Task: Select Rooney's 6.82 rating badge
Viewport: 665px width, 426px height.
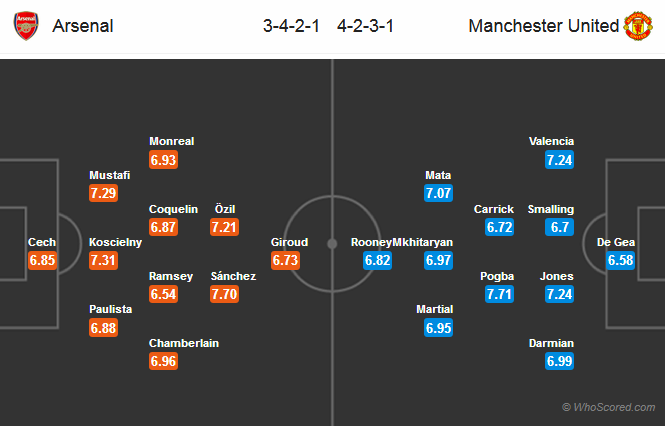Action: [x=377, y=260]
